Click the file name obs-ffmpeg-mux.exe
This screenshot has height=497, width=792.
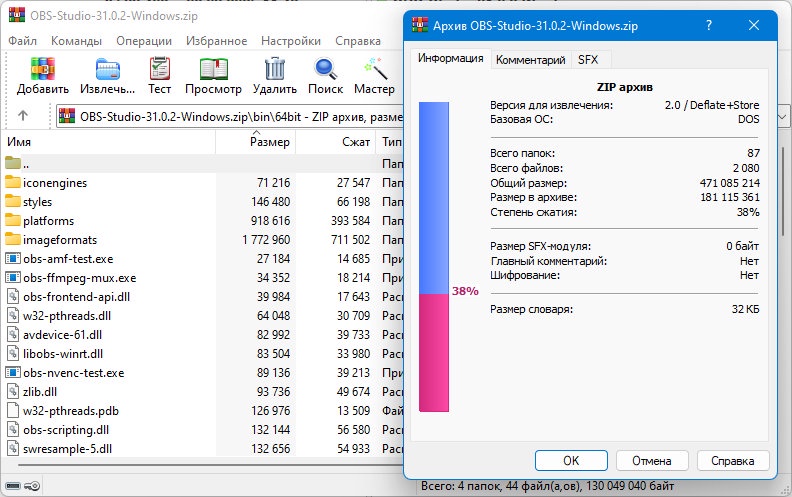(80, 278)
